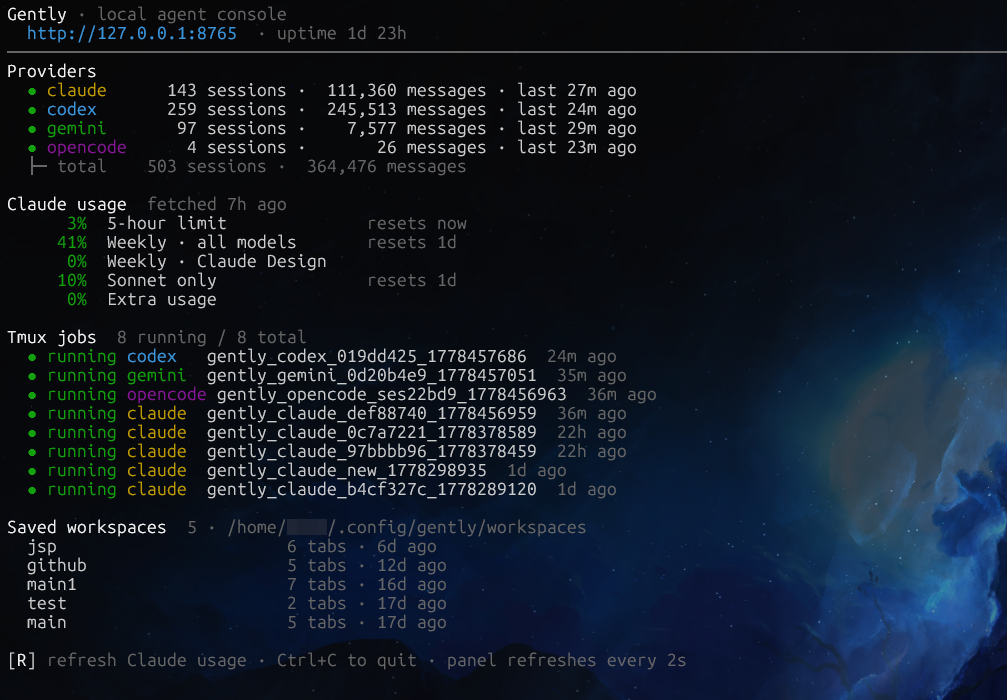Click the status dot of gently_opencode job
The height and width of the screenshot is (700, 1007).
32,395
